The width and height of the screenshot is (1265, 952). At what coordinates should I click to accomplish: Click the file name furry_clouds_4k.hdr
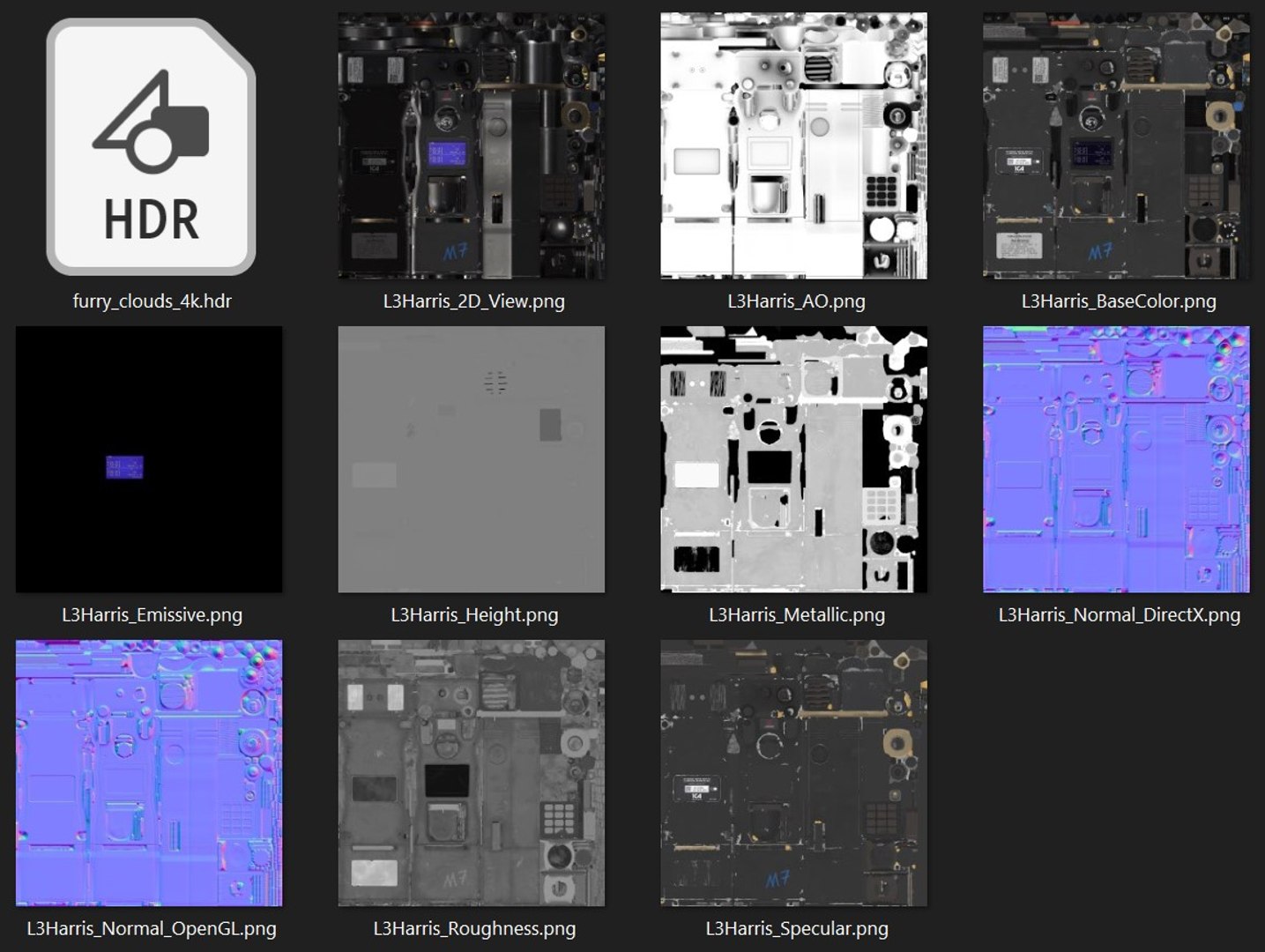click(152, 301)
